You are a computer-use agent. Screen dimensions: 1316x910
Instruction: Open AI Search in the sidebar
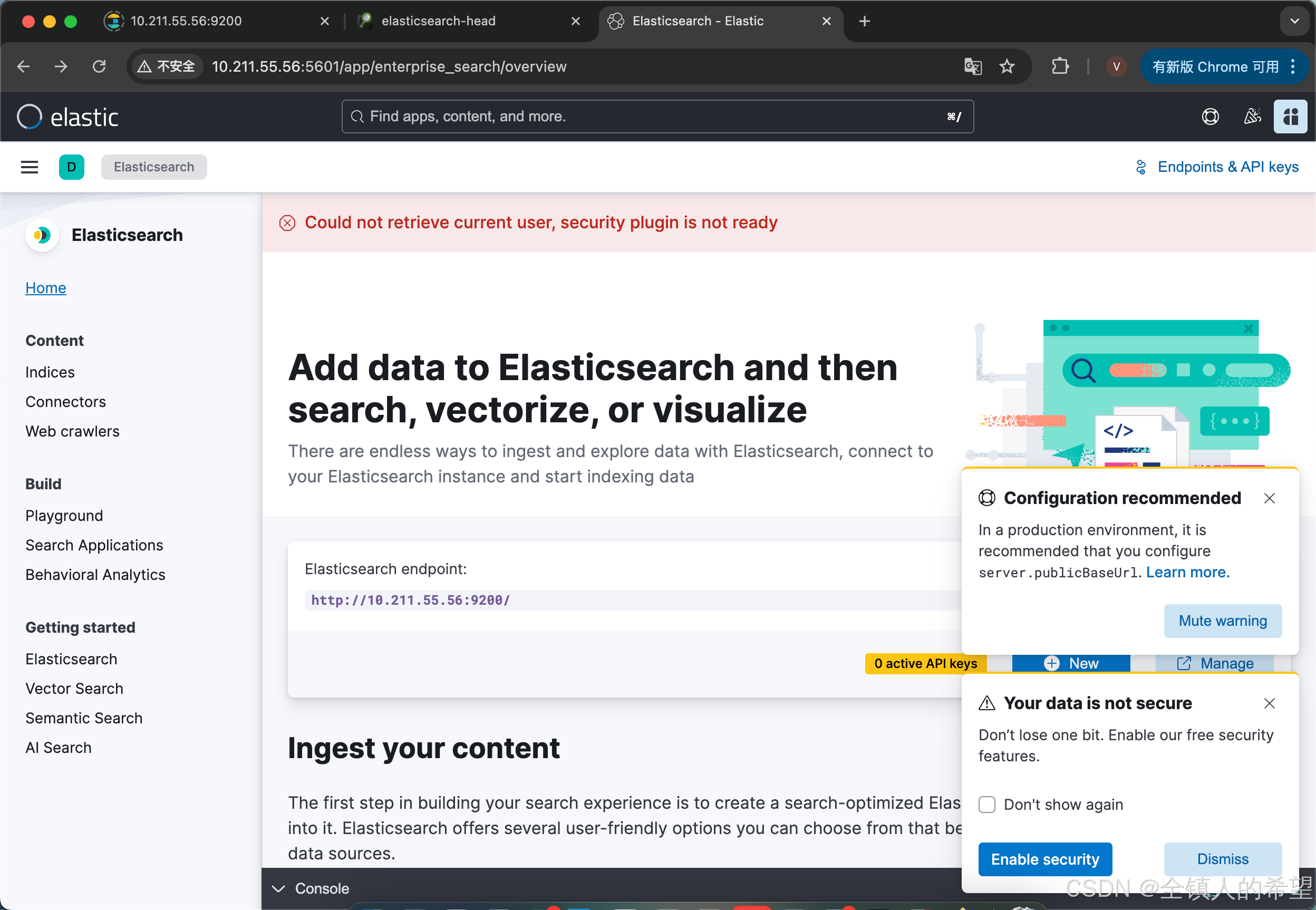tap(58, 748)
